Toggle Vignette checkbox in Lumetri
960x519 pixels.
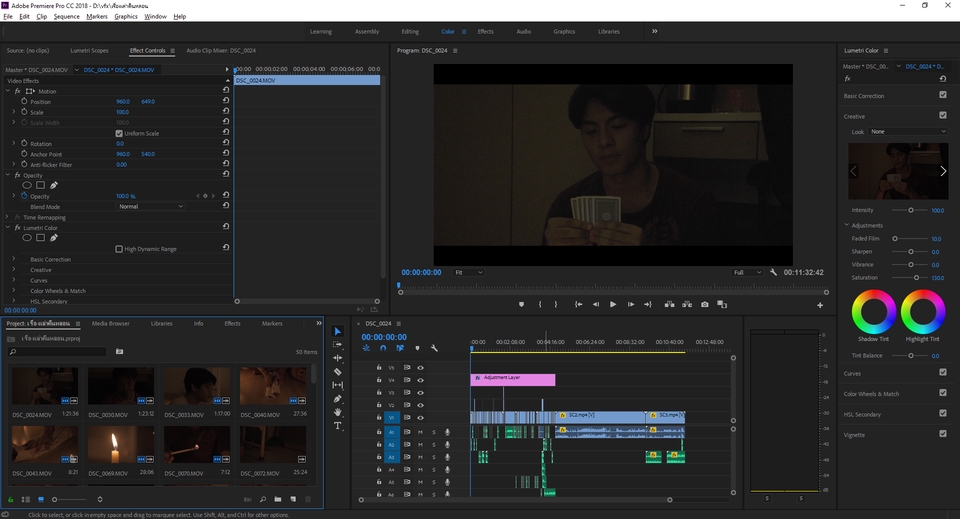coord(943,434)
